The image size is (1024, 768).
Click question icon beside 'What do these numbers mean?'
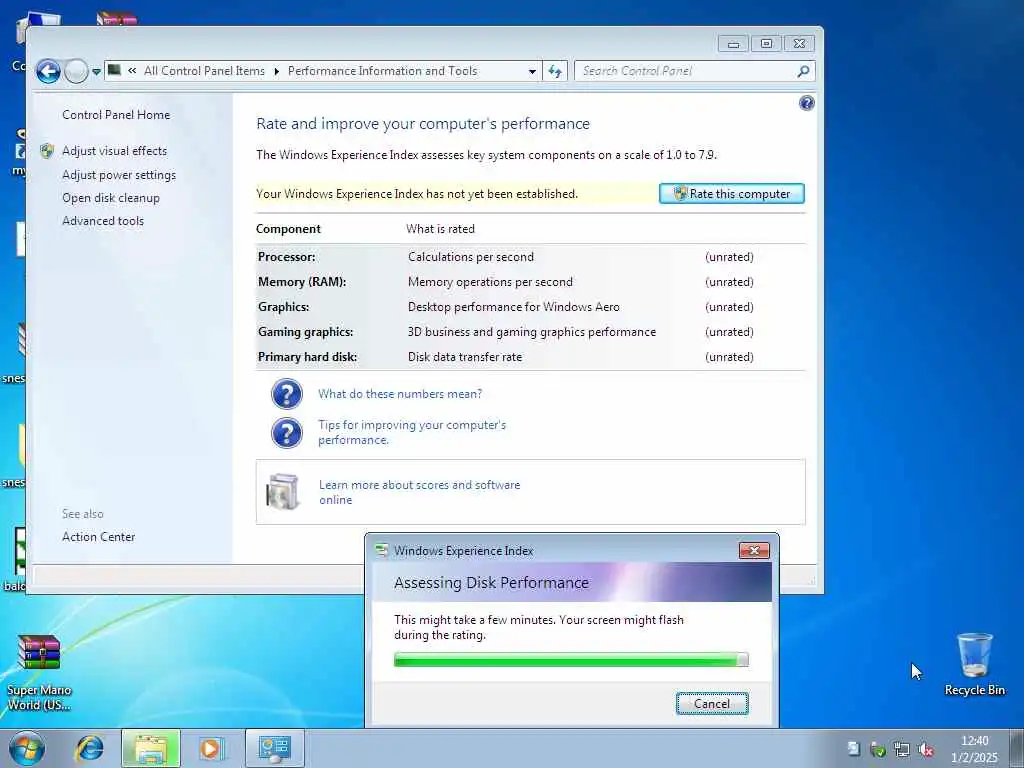coord(287,394)
